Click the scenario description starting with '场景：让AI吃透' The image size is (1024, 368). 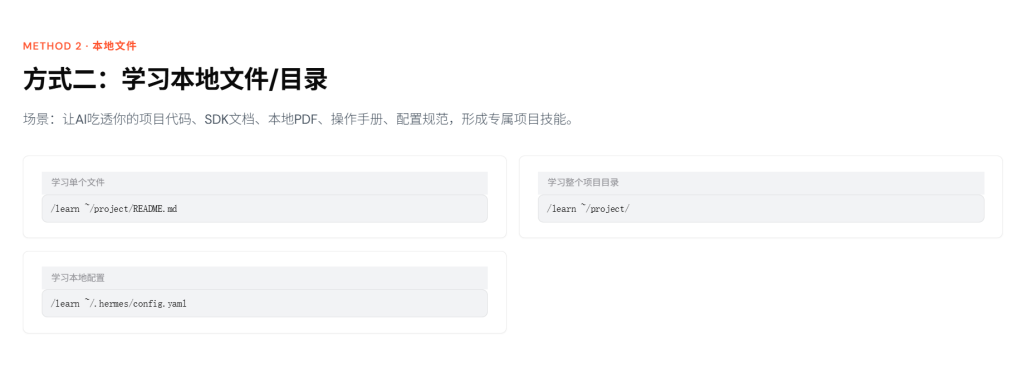point(298,120)
